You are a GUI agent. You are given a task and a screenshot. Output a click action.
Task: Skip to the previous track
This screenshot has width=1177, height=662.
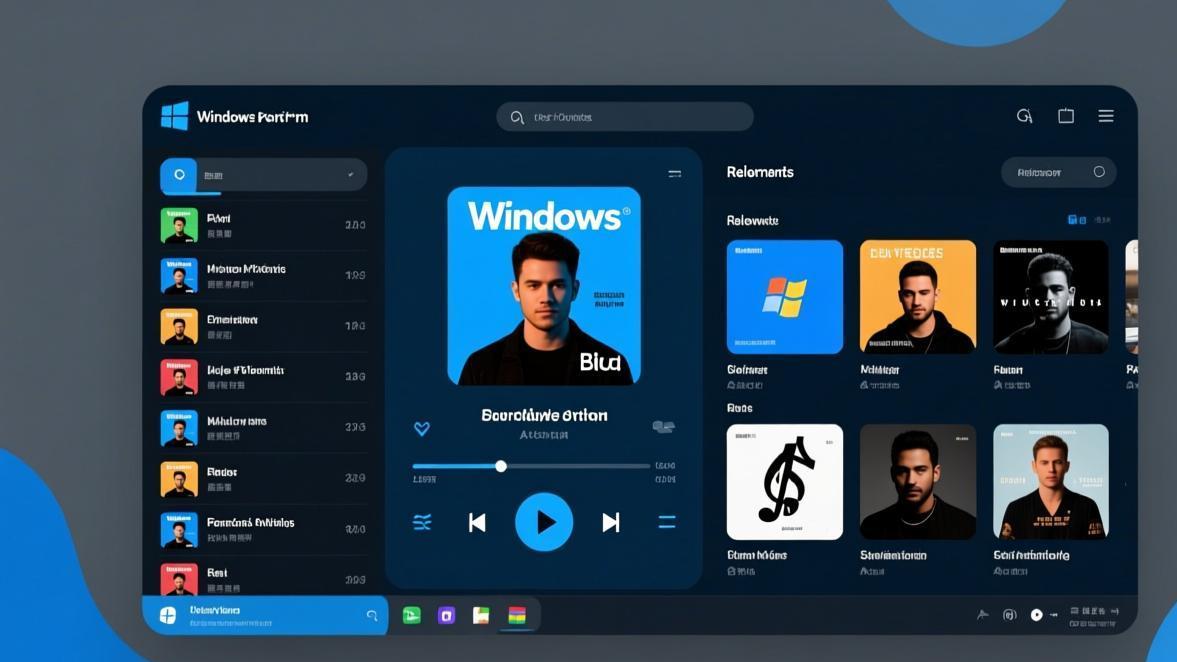(477, 522)
